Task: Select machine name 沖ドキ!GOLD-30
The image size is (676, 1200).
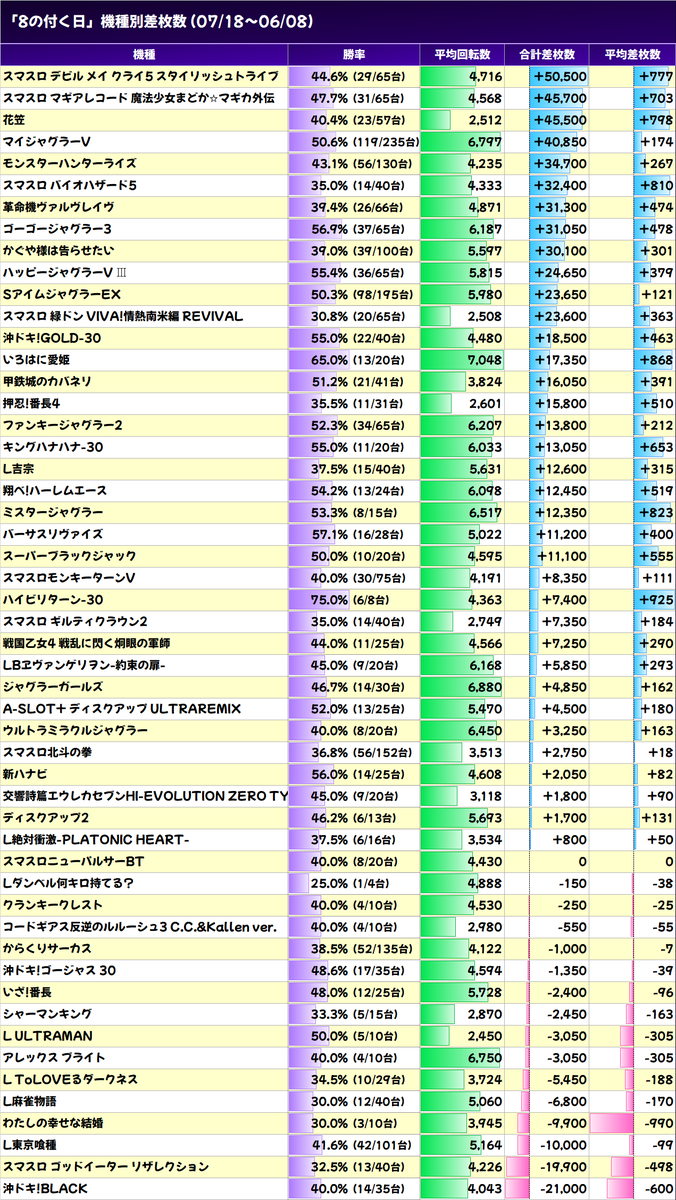Action: (x=52, y=338)
